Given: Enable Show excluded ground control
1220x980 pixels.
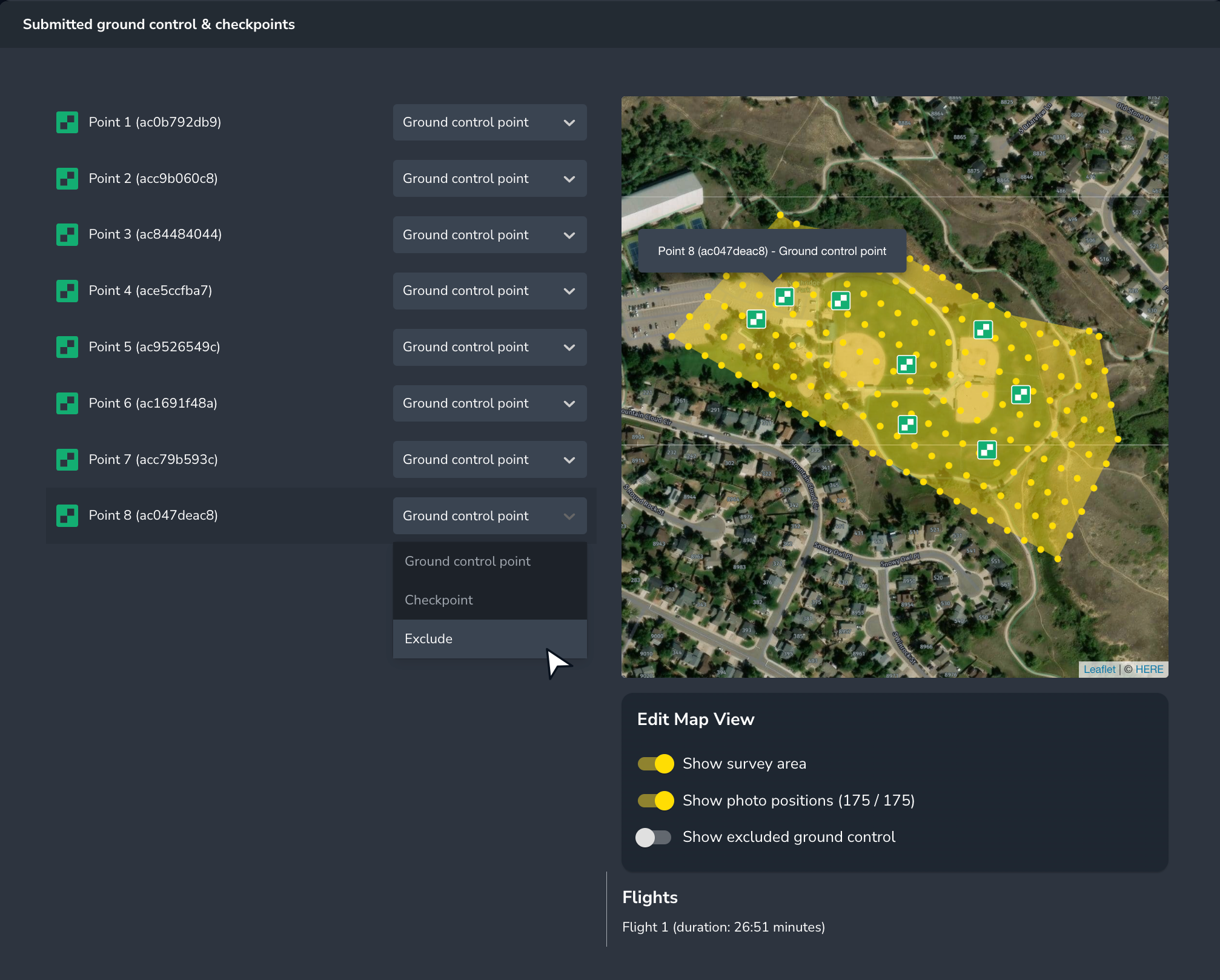Looking at the screenshot, I should pyautogui.click(x=654, y=837).
